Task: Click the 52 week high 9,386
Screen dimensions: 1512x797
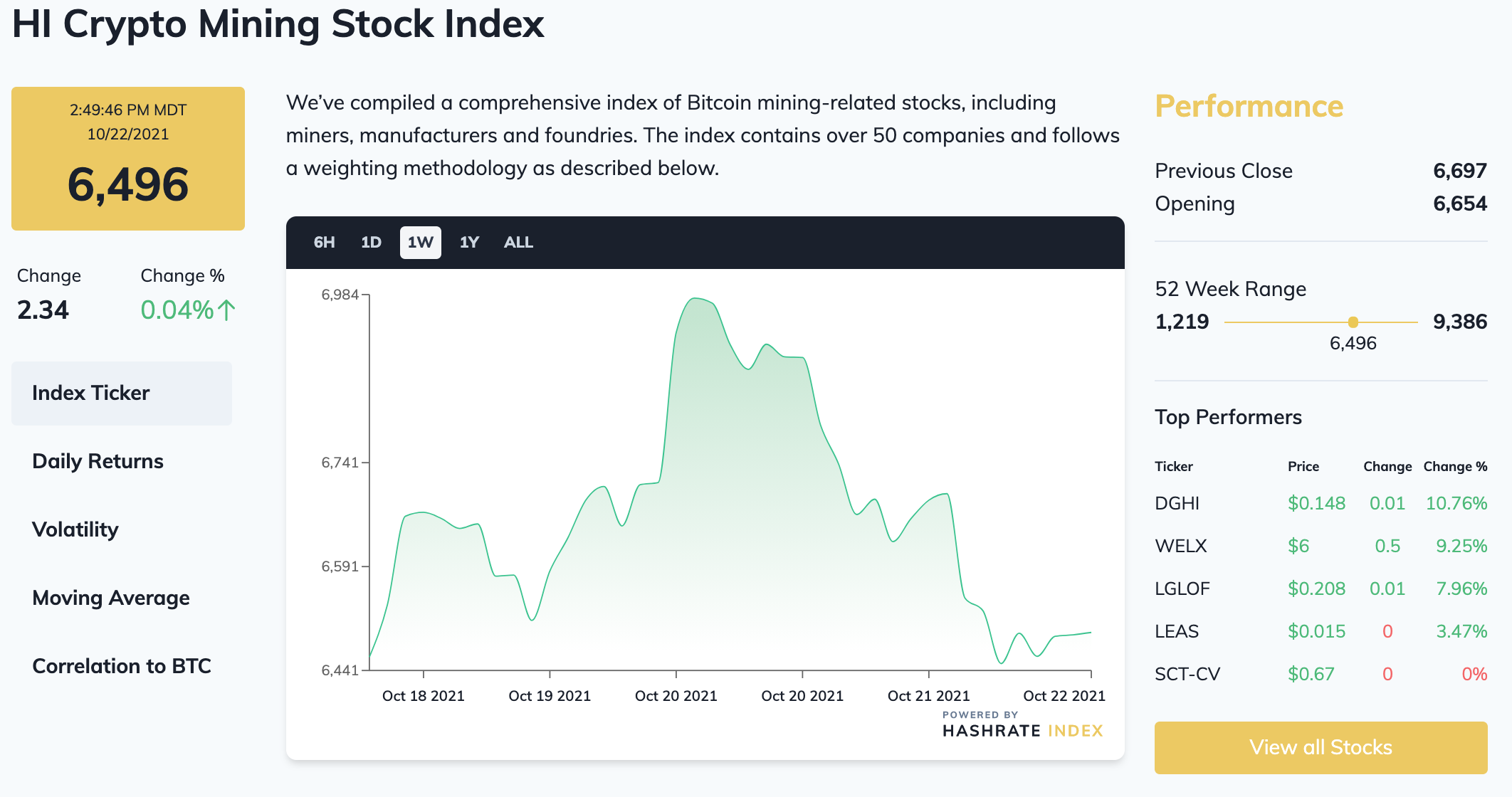Action: (1460, 322)
